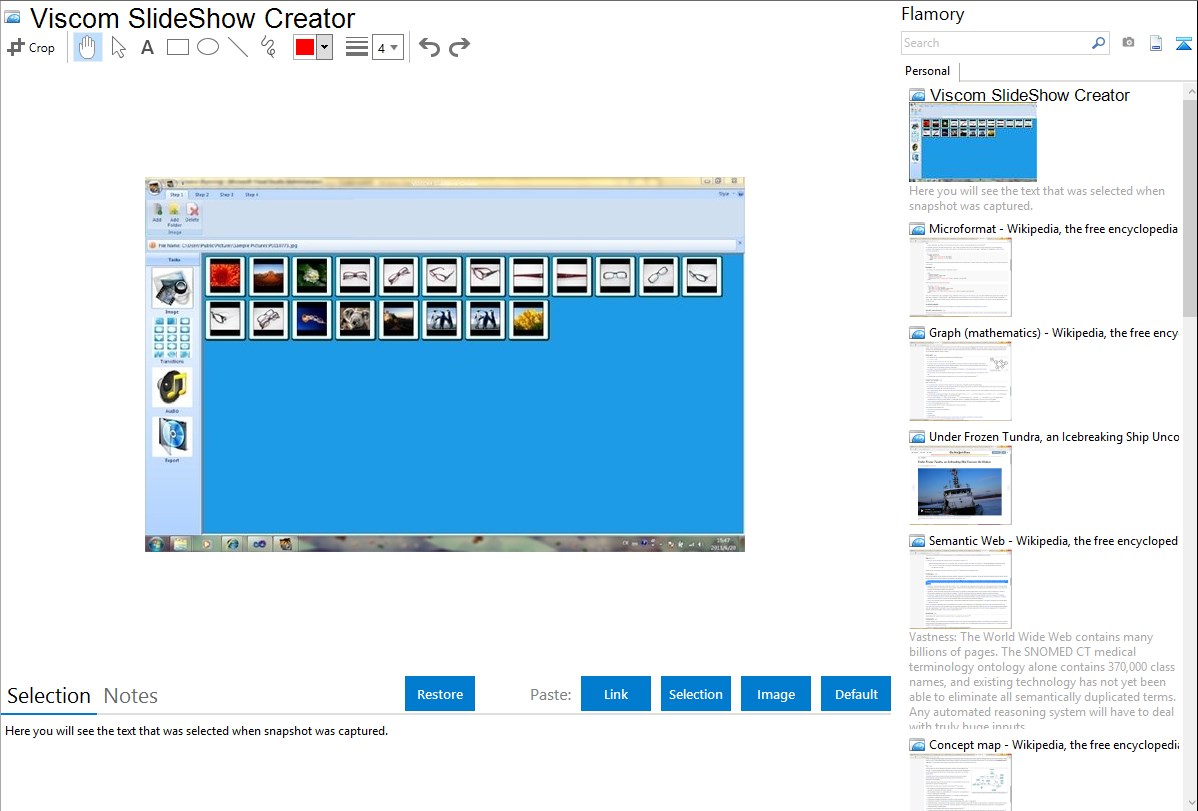Click the Microformat - Wikipedia title
The image size is (1198, 811).
pyautogui.click(x=1053, y=229)
